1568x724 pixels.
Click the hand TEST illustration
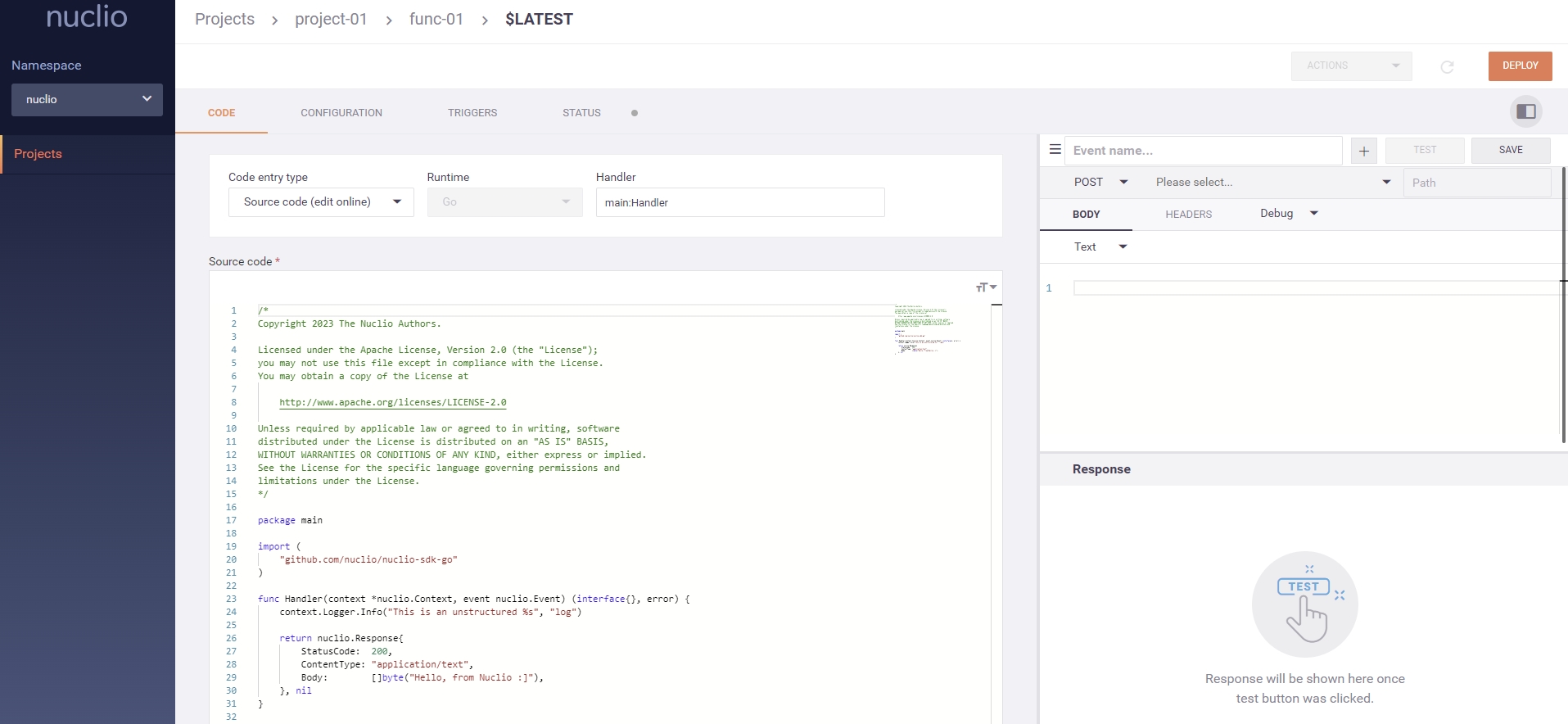coord(1304,605)
